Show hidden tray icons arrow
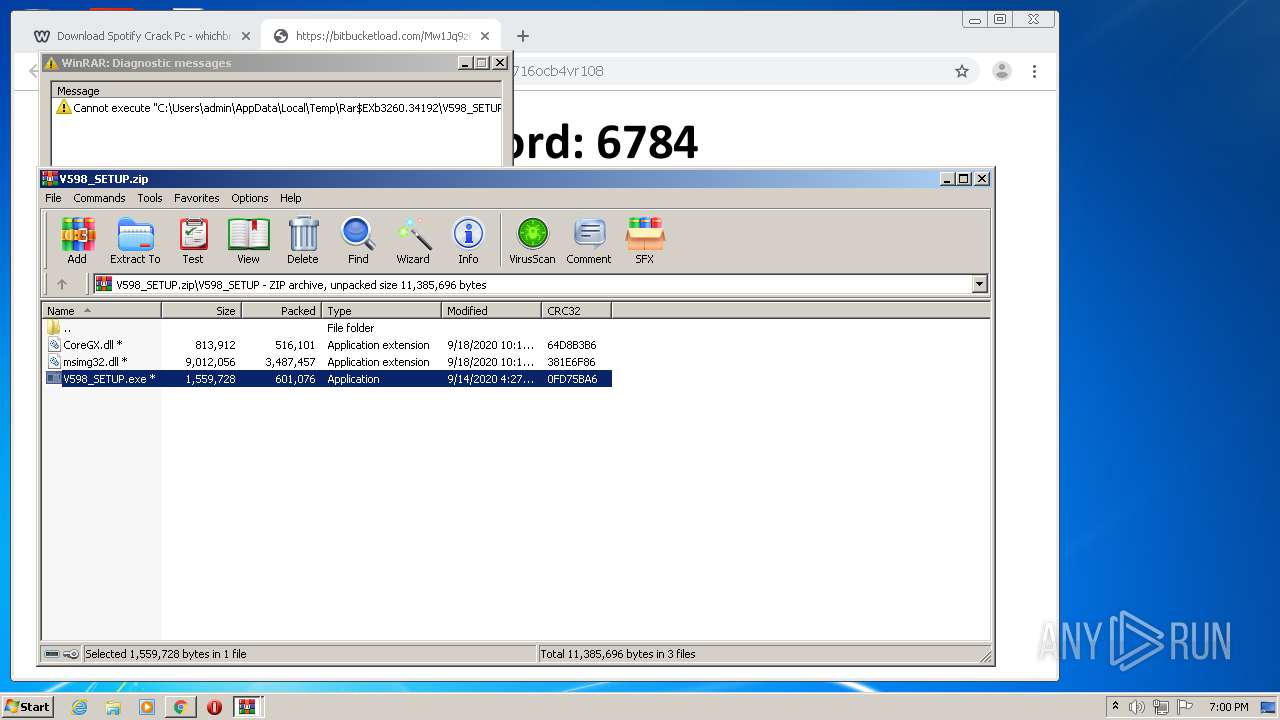Screen dimensions: 1280x720 coord(1115,707)
